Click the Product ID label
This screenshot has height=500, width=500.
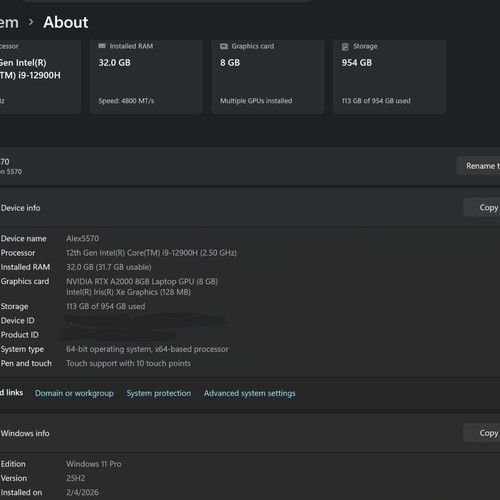point(19,335)
